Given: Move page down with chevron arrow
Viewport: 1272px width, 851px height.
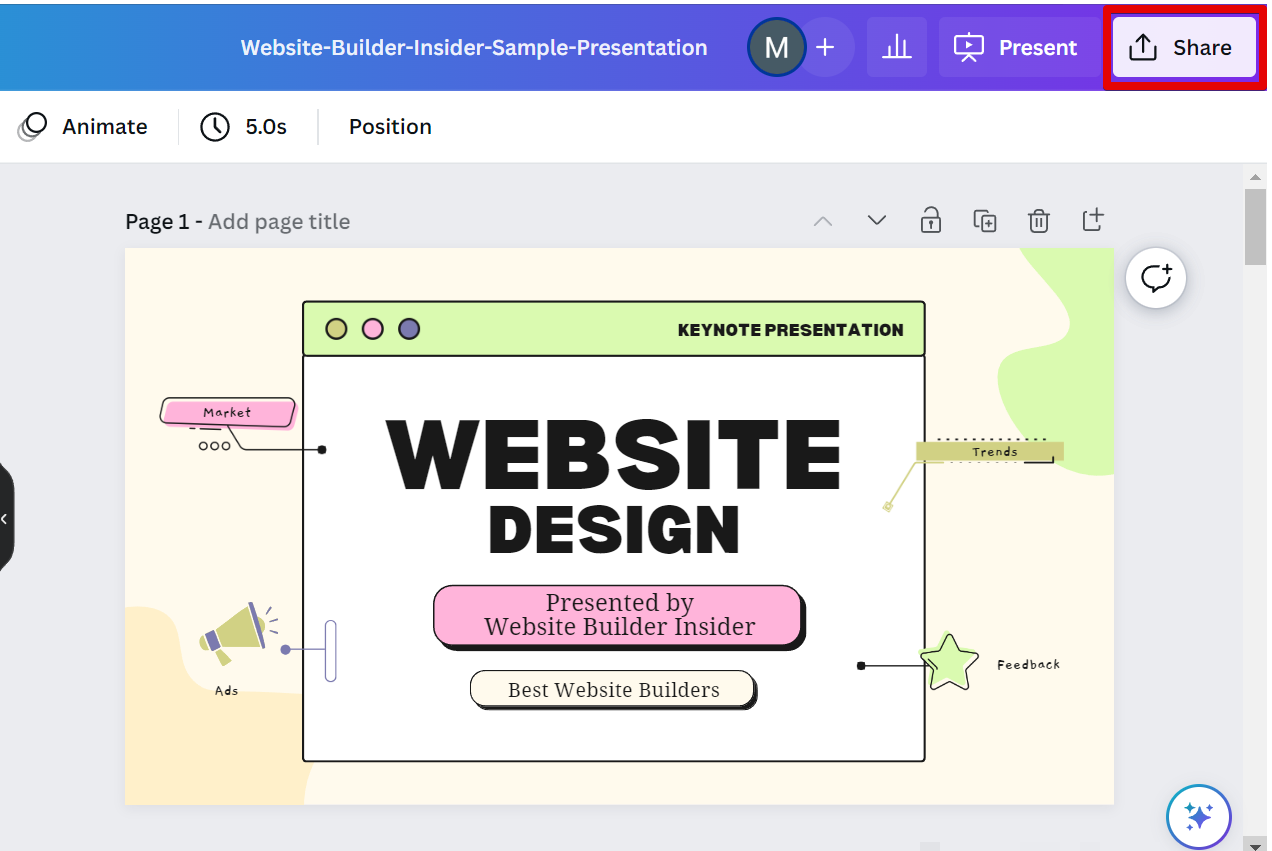Looking at the screenshot, I should [877, 220].
